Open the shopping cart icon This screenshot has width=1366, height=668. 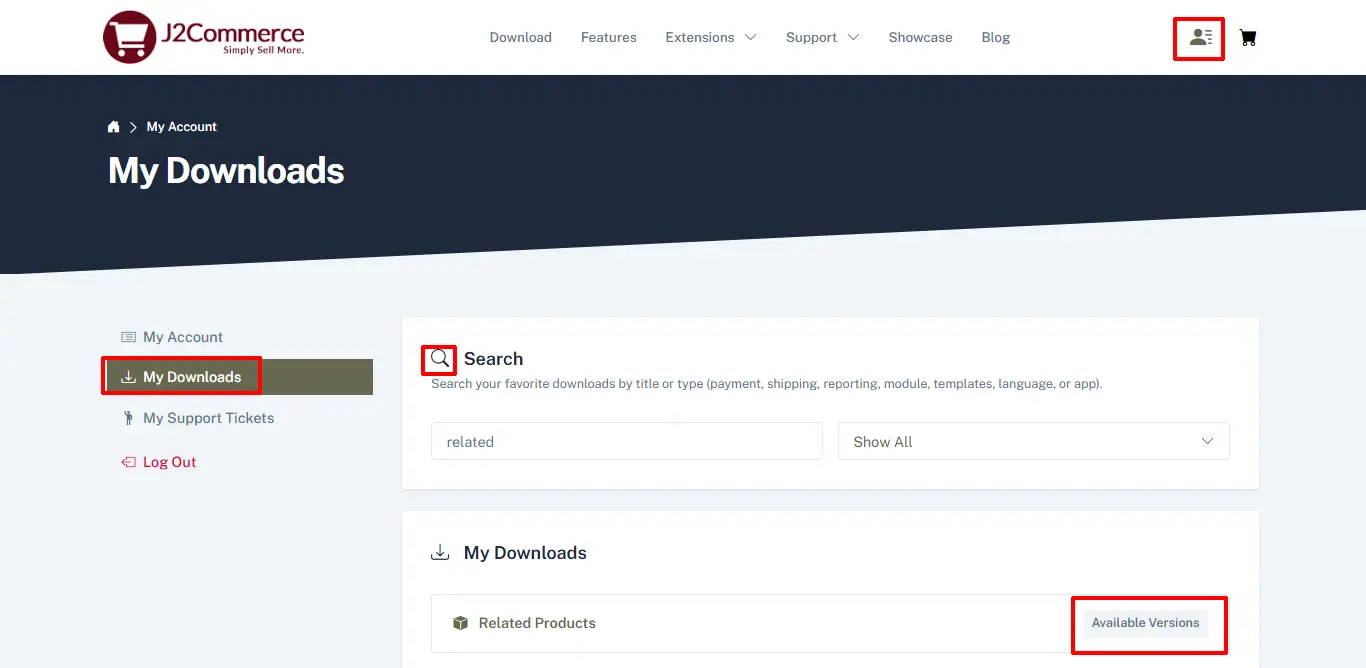coord(1247,38)
